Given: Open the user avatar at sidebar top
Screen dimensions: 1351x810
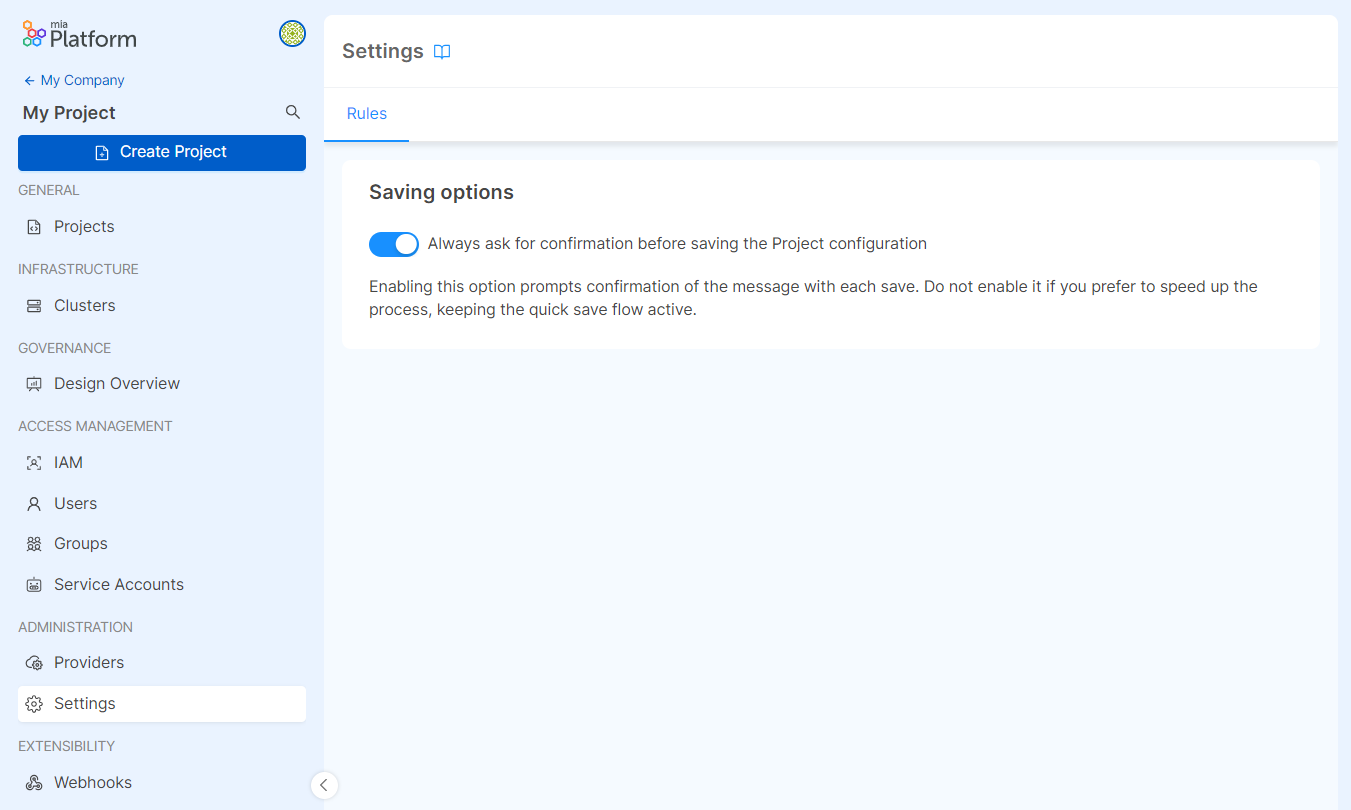Looking at the screenshot, I should point(292,33).
